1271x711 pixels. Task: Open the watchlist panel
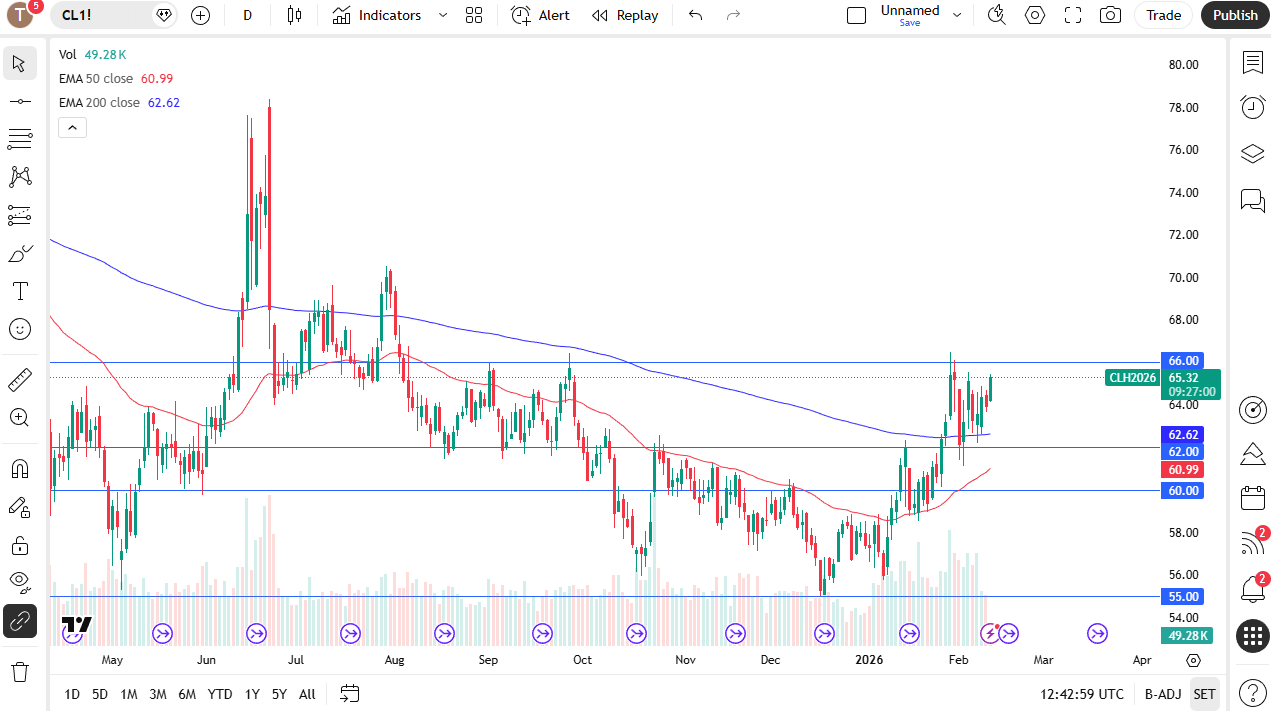(1252, 63)
